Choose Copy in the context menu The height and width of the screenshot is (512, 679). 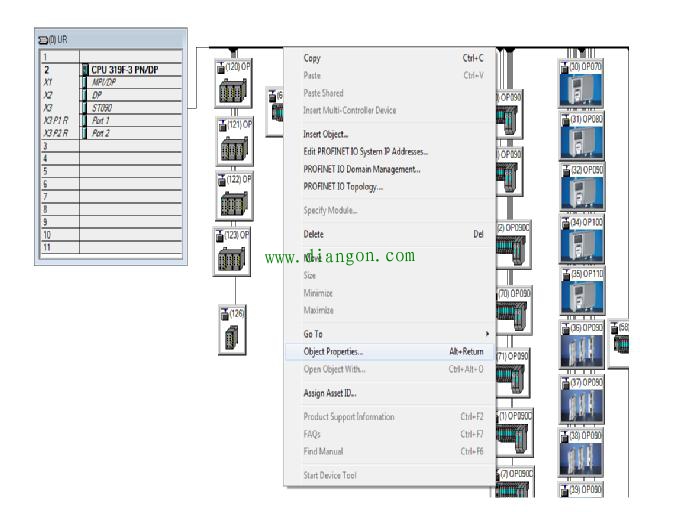click(312, 58)
